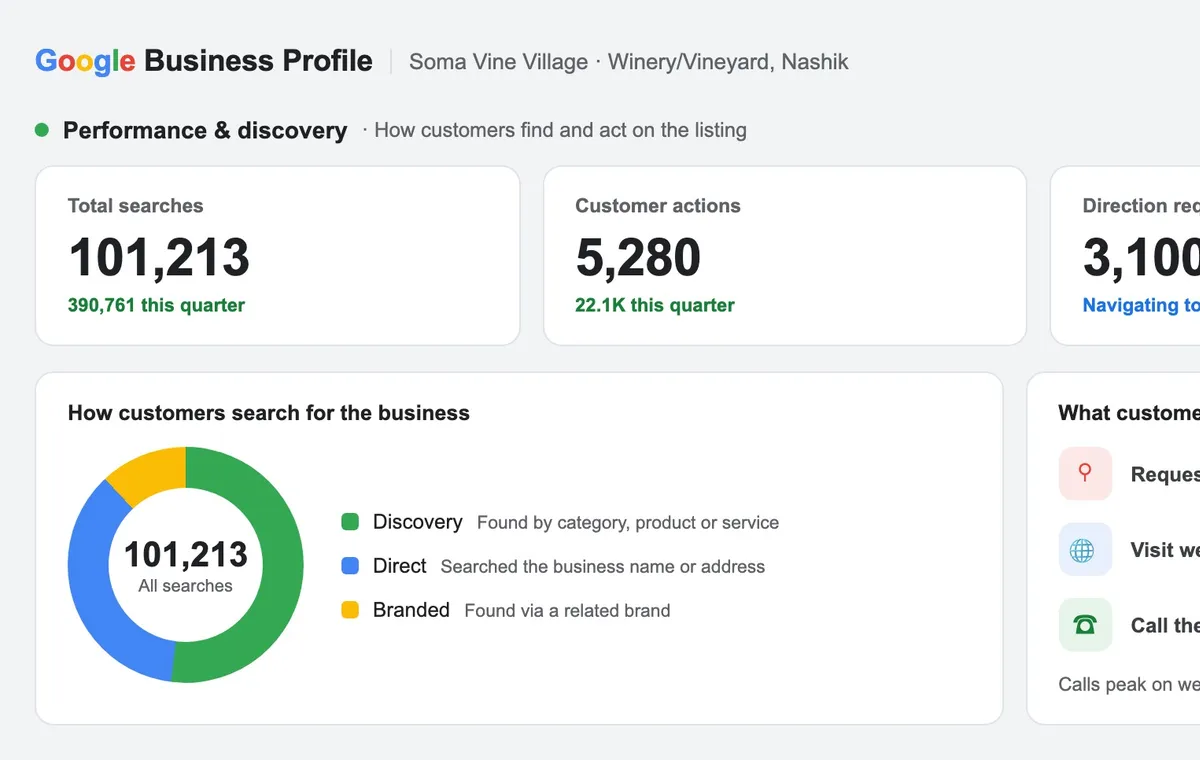Screen dimensions: 1200x760
Task: Click the red location pin icon
Action: click(x=1085, y=473)
